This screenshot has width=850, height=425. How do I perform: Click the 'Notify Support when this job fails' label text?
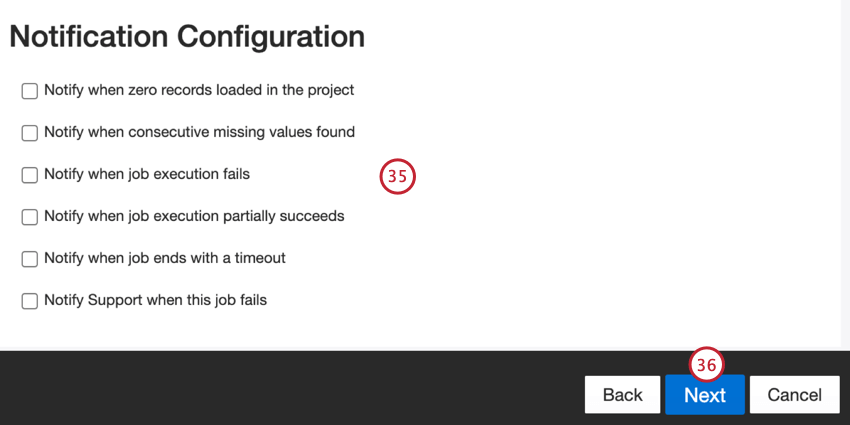[155, 300]
